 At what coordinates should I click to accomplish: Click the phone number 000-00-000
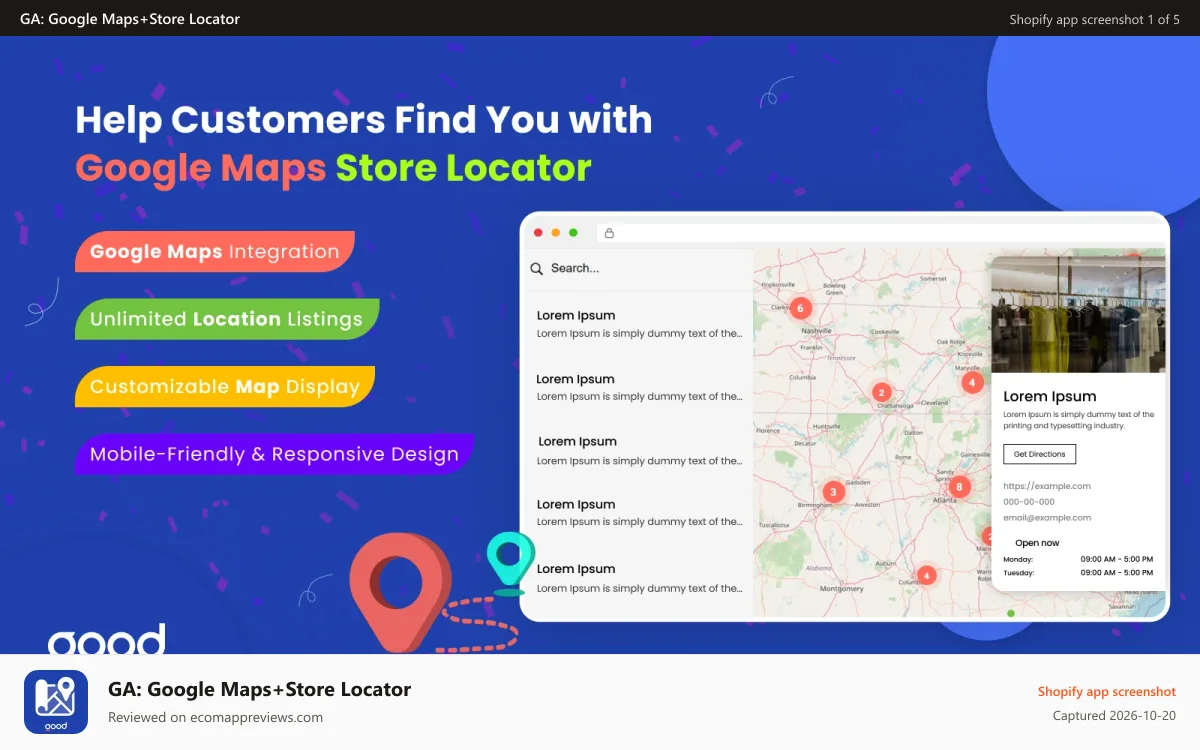[1029, 502]
